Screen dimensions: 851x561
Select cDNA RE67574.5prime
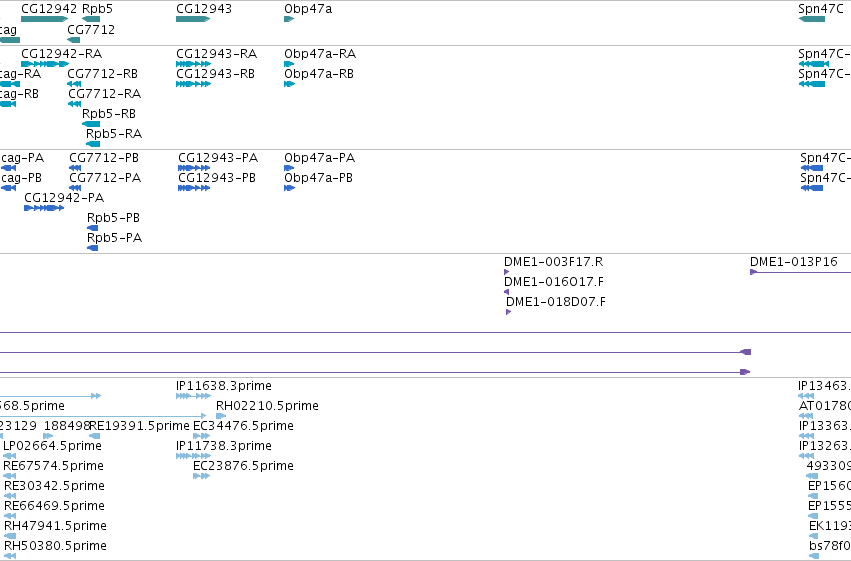tap(53, 466)
